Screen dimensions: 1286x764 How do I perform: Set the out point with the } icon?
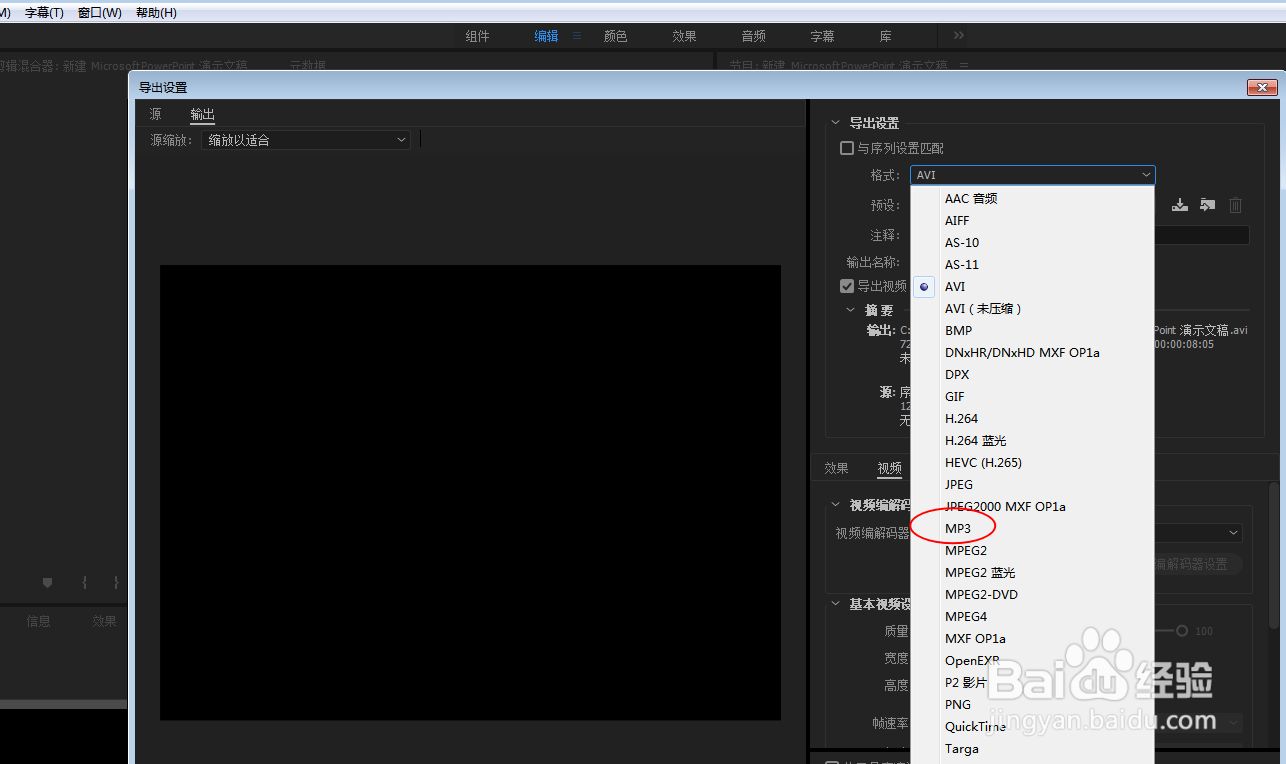pyautogui.click(x=114, y=581)
